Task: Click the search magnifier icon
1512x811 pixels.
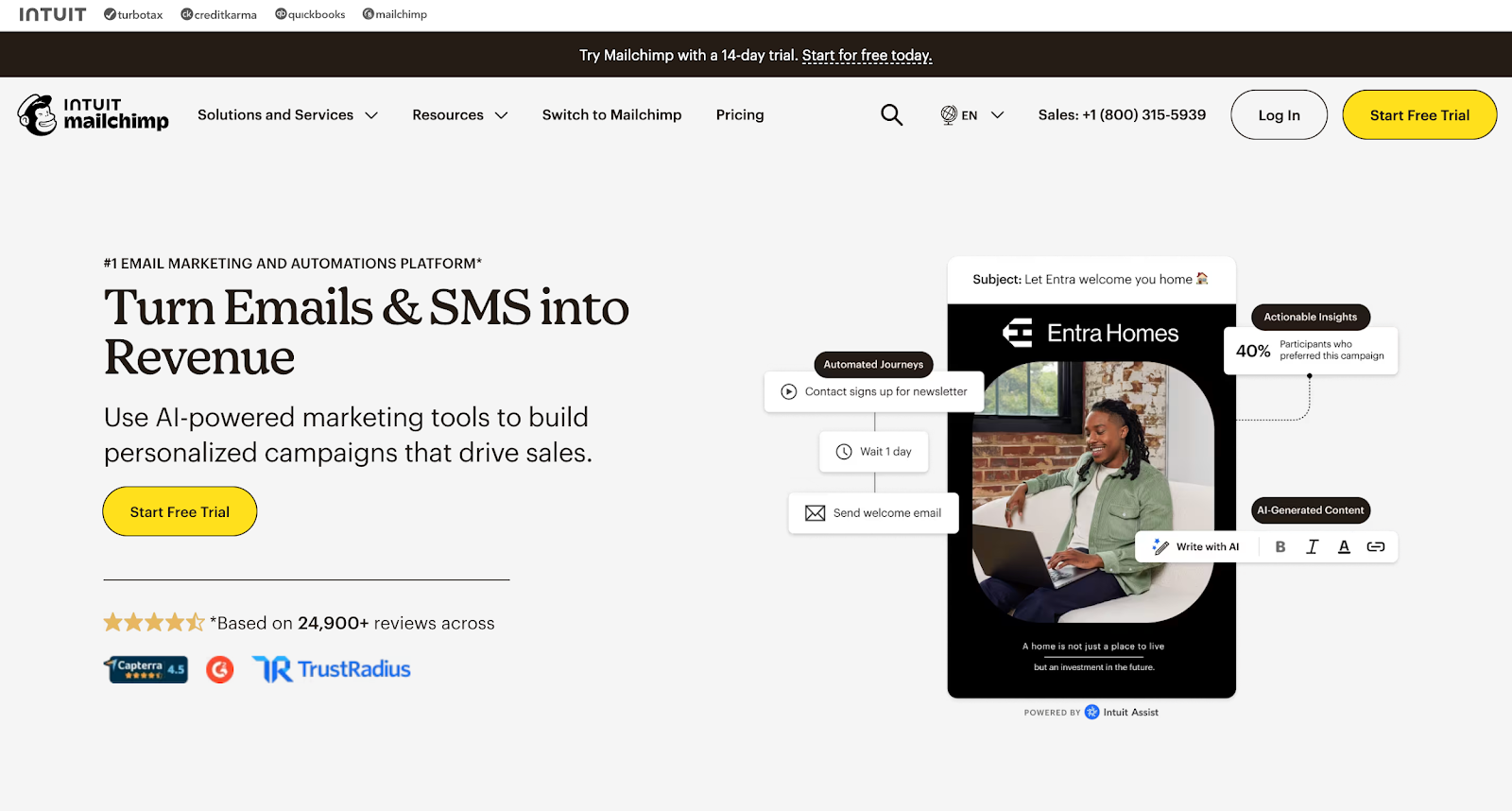Action: [891, 114]
